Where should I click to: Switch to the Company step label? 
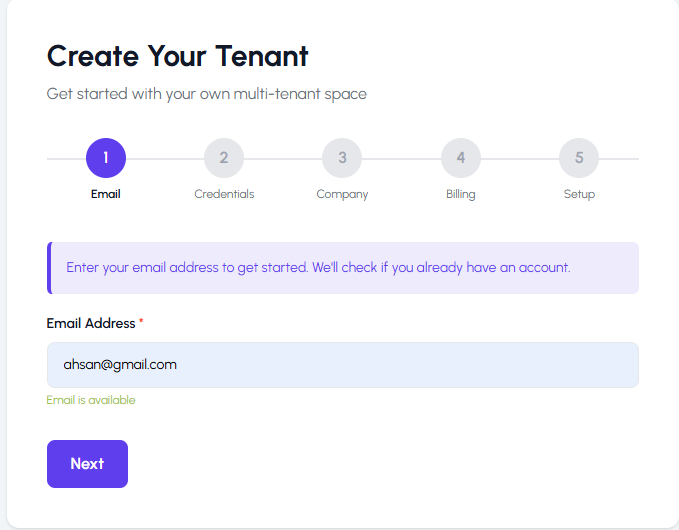pos(342,194)
